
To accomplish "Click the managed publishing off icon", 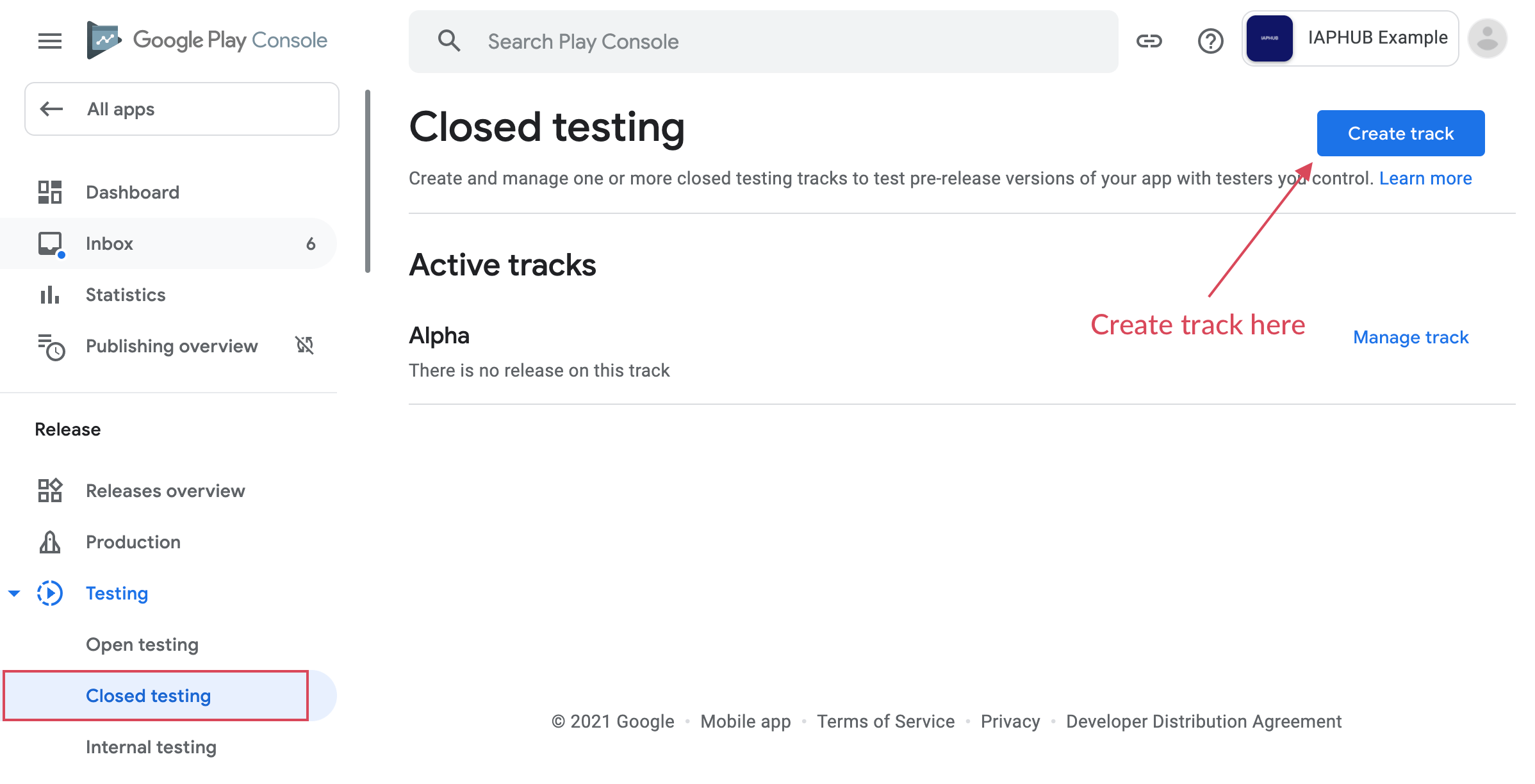I will tap(304, 346).
